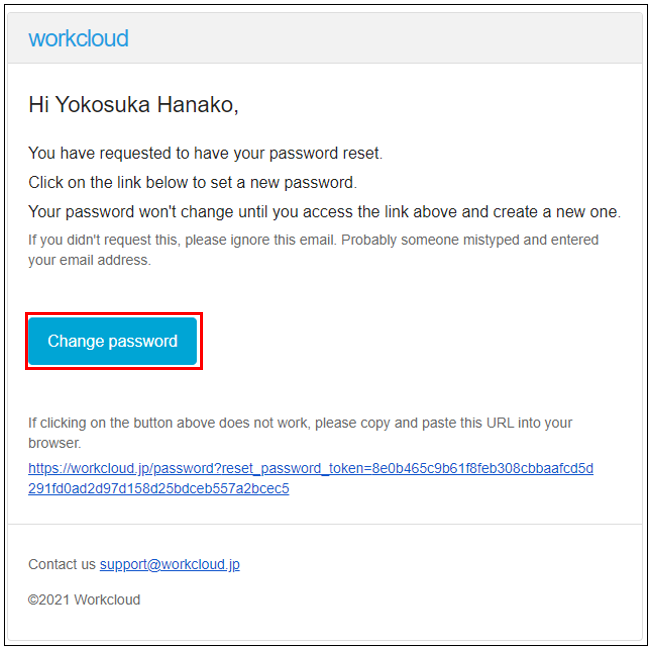The width and height of the screenshot is (649, 651).
Task: Click the 'Hi Yokosuka Hanako' greeting
Action: (x=133, y=104)
